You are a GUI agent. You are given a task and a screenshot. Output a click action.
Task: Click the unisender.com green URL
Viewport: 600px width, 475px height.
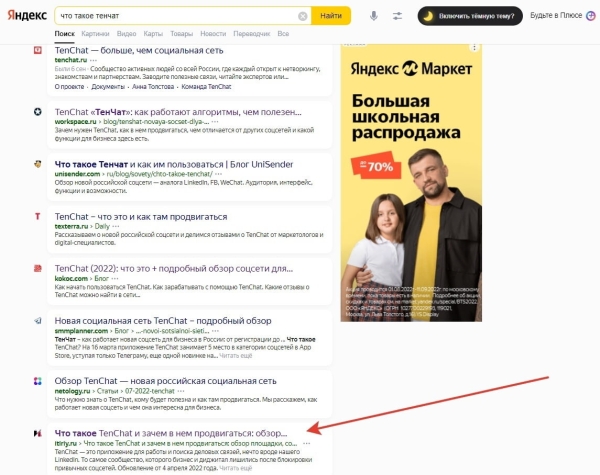[77, 174]
